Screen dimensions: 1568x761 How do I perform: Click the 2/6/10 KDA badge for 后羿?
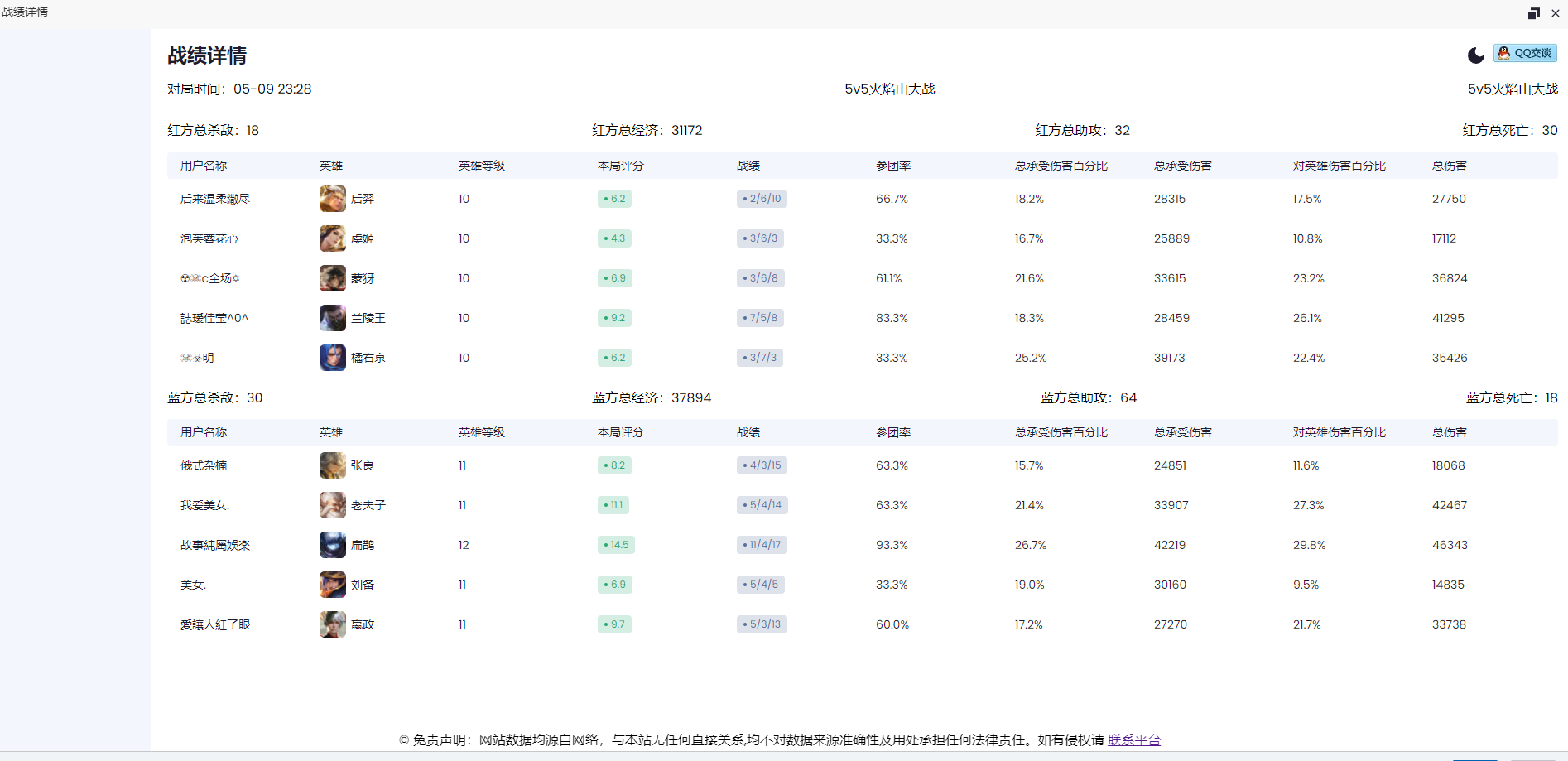click(762, 199)
